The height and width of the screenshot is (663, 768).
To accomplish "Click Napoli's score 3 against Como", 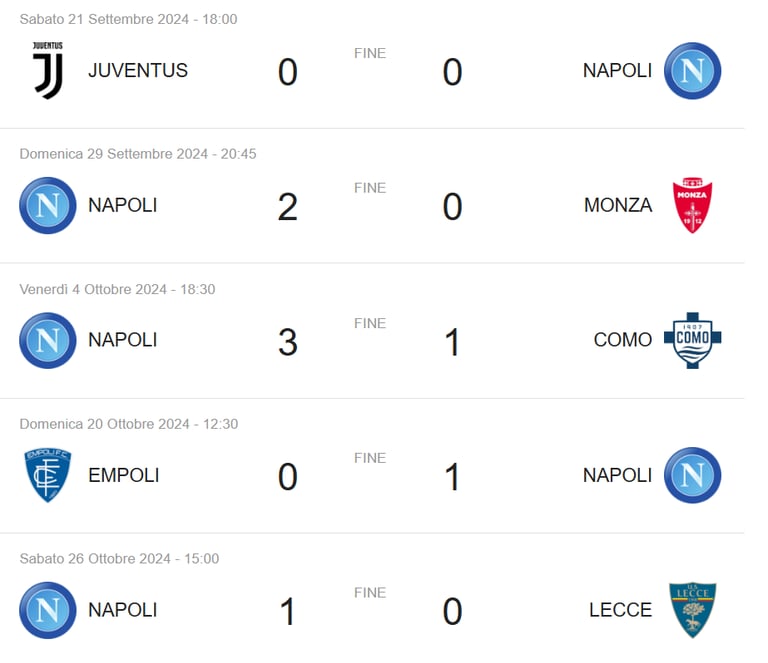I will [x=288, y=342].
